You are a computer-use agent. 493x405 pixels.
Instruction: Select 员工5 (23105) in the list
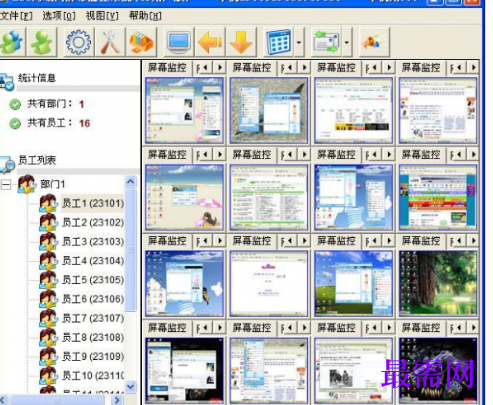click(93, 280)
